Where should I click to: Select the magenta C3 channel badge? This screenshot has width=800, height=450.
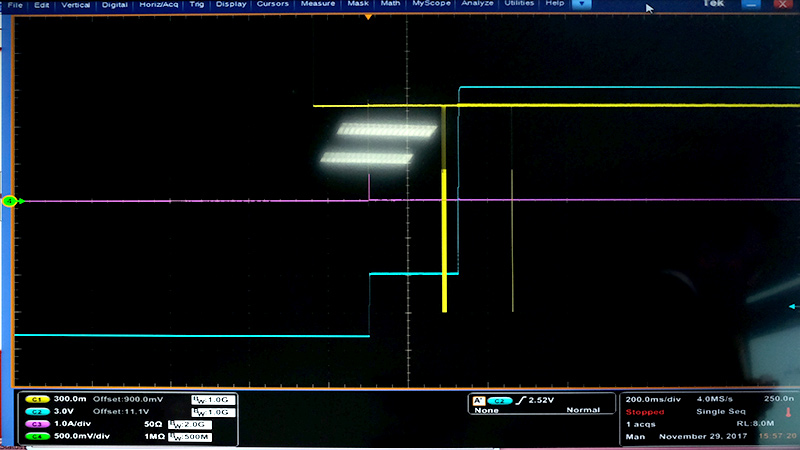click(x=37, y=424)
